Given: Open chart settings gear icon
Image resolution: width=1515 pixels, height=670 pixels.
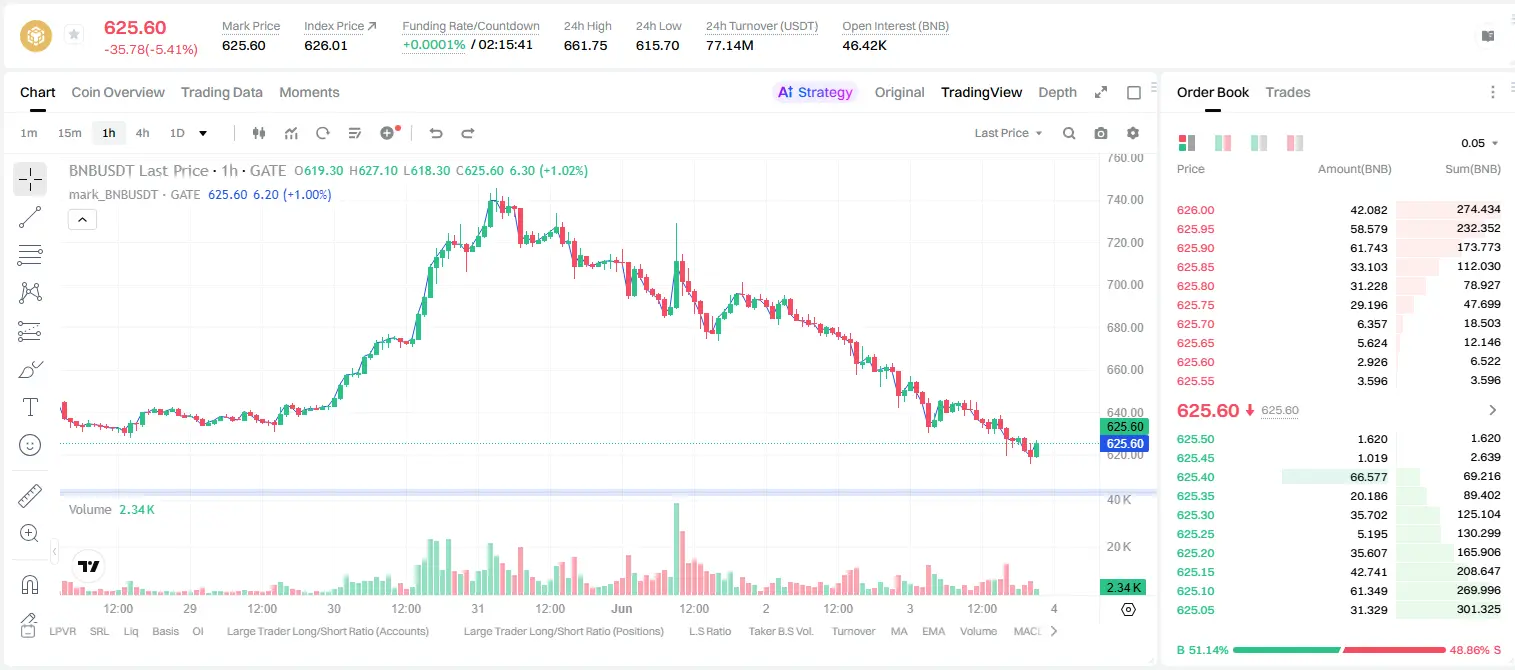Looking at the screenshot, I should coord(1133,133).
